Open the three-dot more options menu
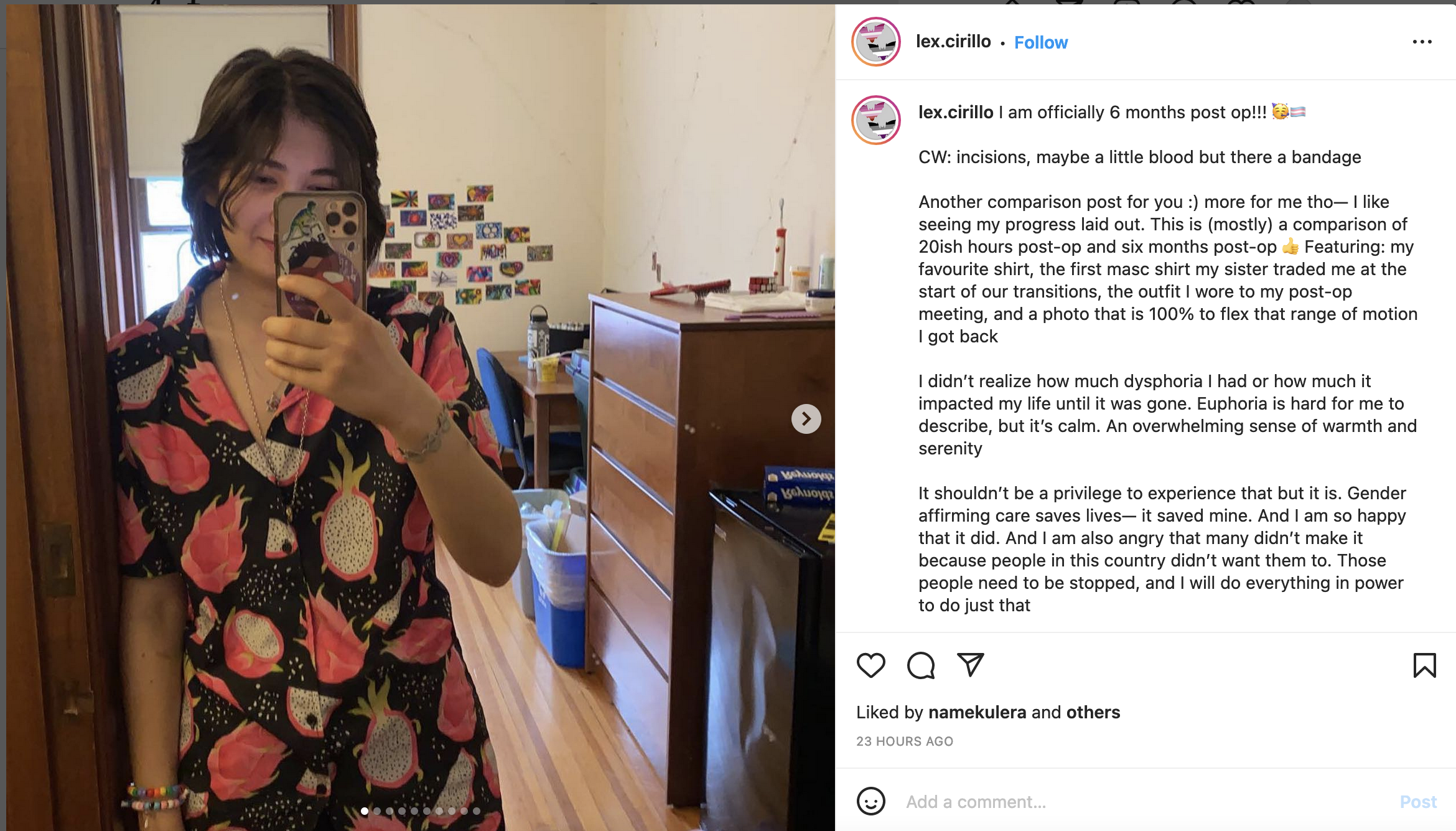The height and width of the screenshot is (831, 1456). coord(1422,42)
